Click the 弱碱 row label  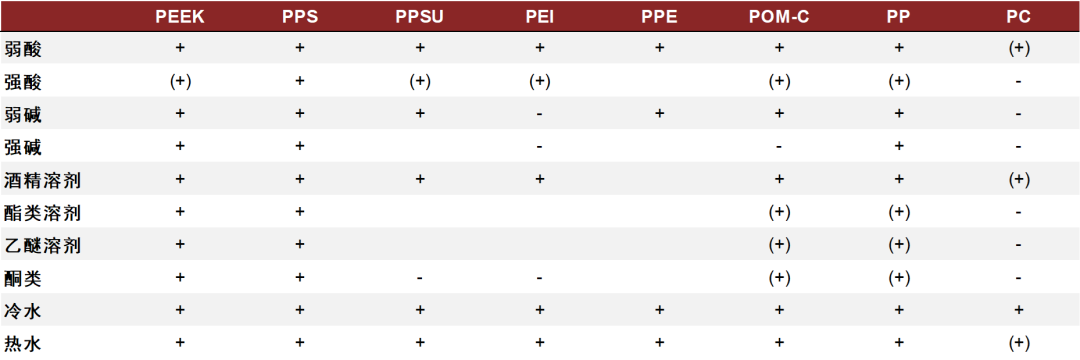click(x=23, y=114)
